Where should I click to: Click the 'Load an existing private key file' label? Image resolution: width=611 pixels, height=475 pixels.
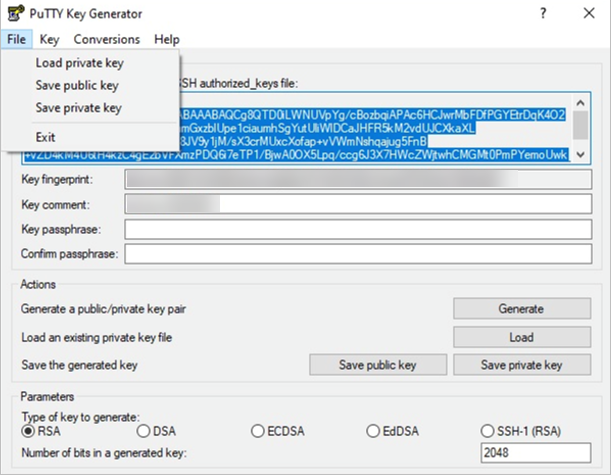(x=96, y=337)
